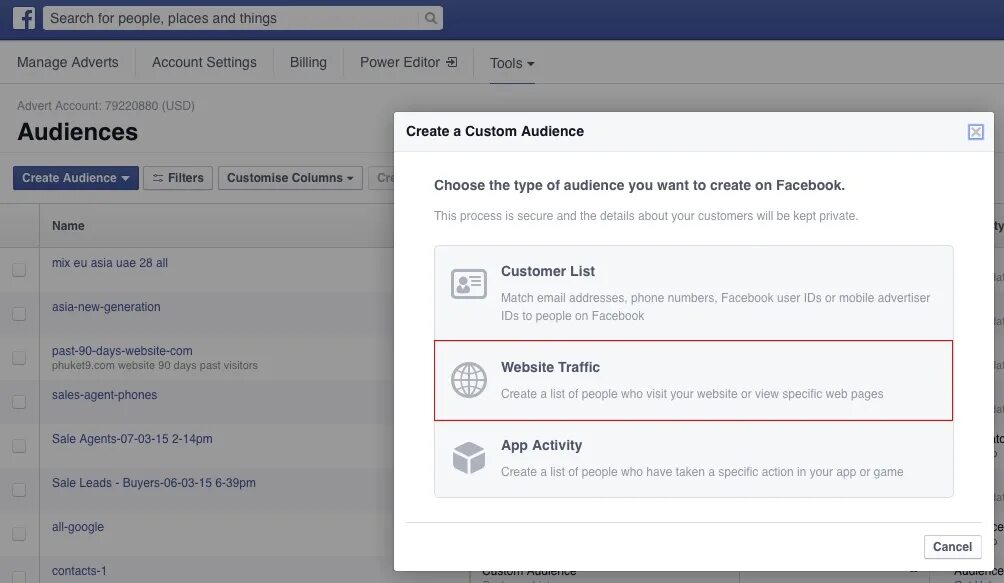The image size is (1004, 583).
Task: Open the all-google audience
Action: (77, 527)
